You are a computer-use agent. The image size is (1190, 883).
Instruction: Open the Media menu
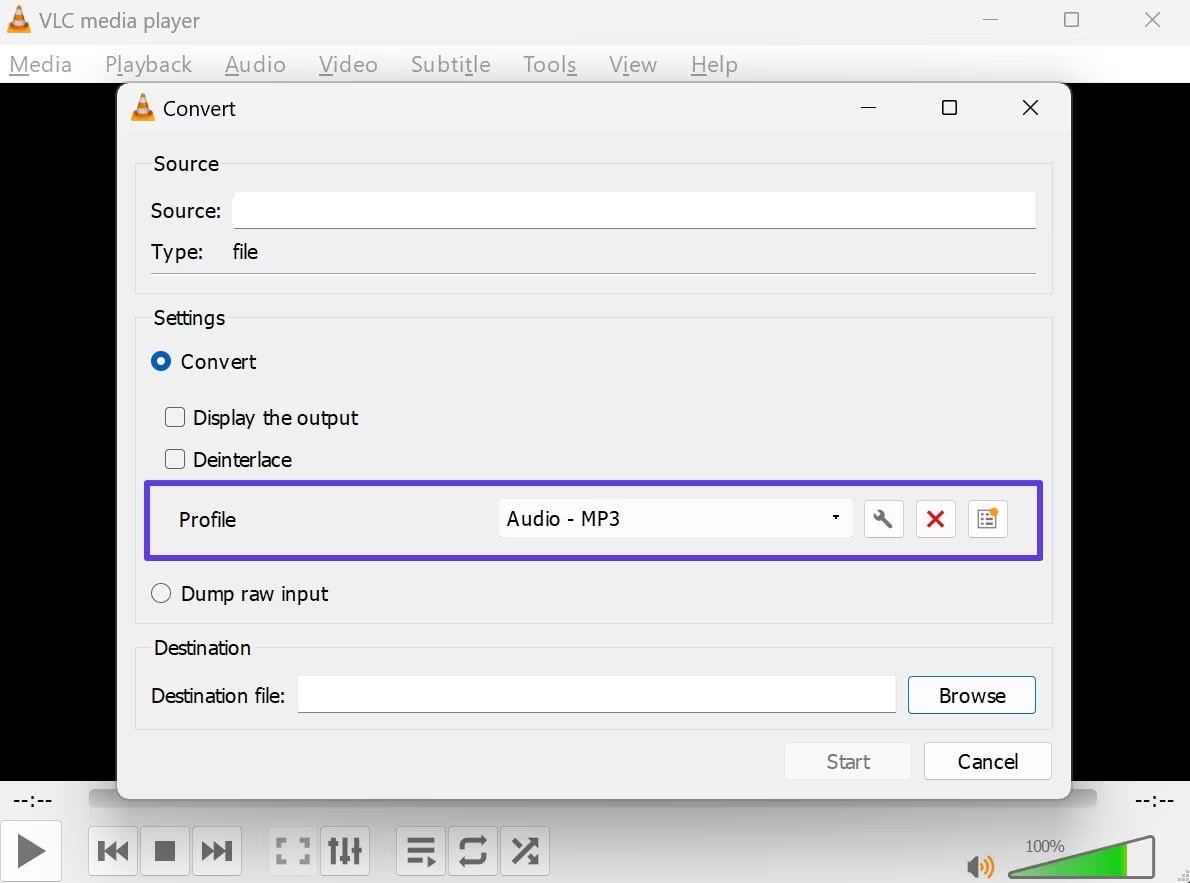coord(40,65)
